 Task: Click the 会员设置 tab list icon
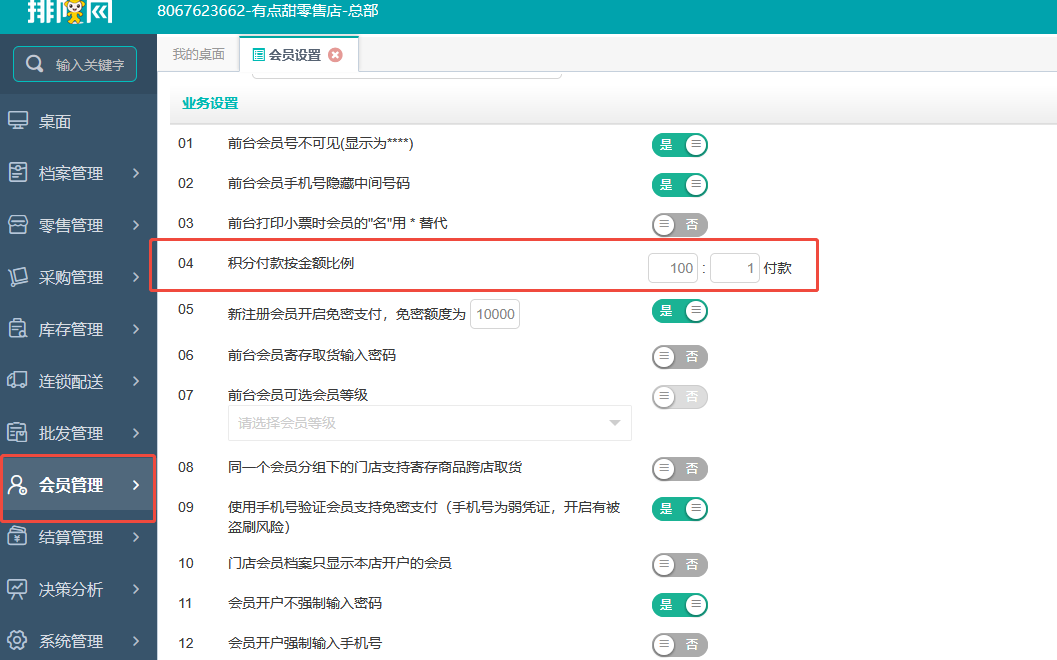[x=258, y=55]
